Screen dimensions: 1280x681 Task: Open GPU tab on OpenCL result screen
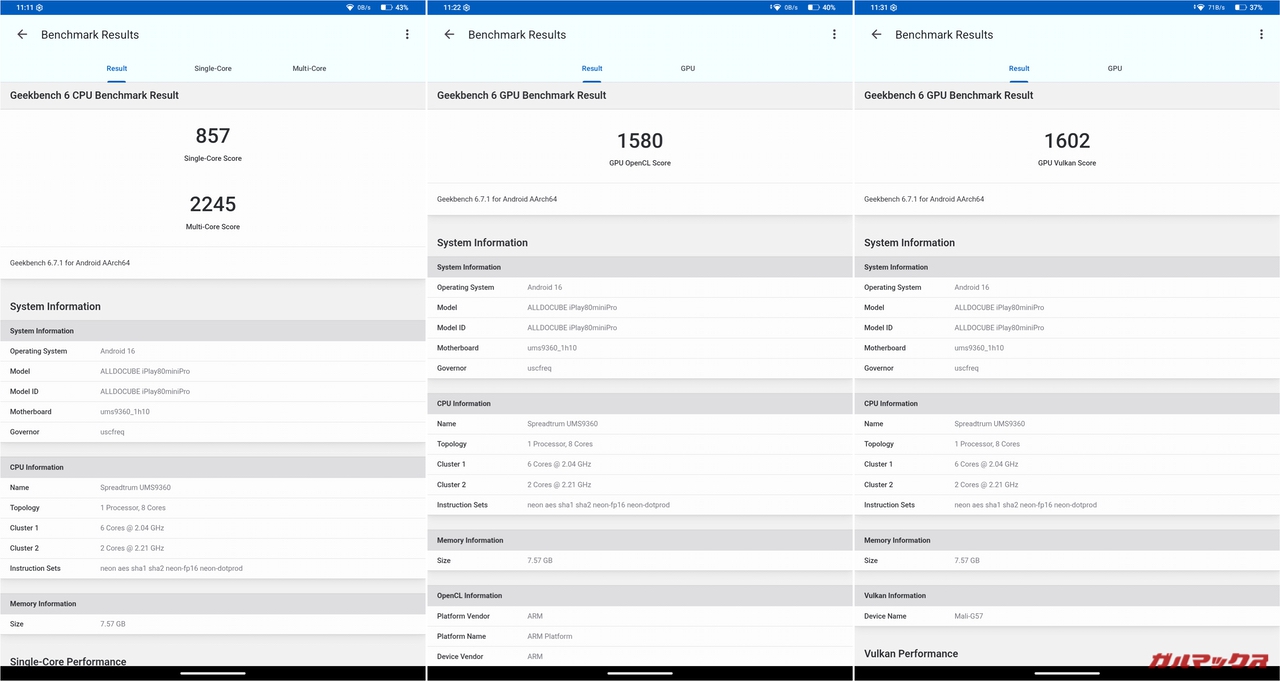tap(688, 68)
